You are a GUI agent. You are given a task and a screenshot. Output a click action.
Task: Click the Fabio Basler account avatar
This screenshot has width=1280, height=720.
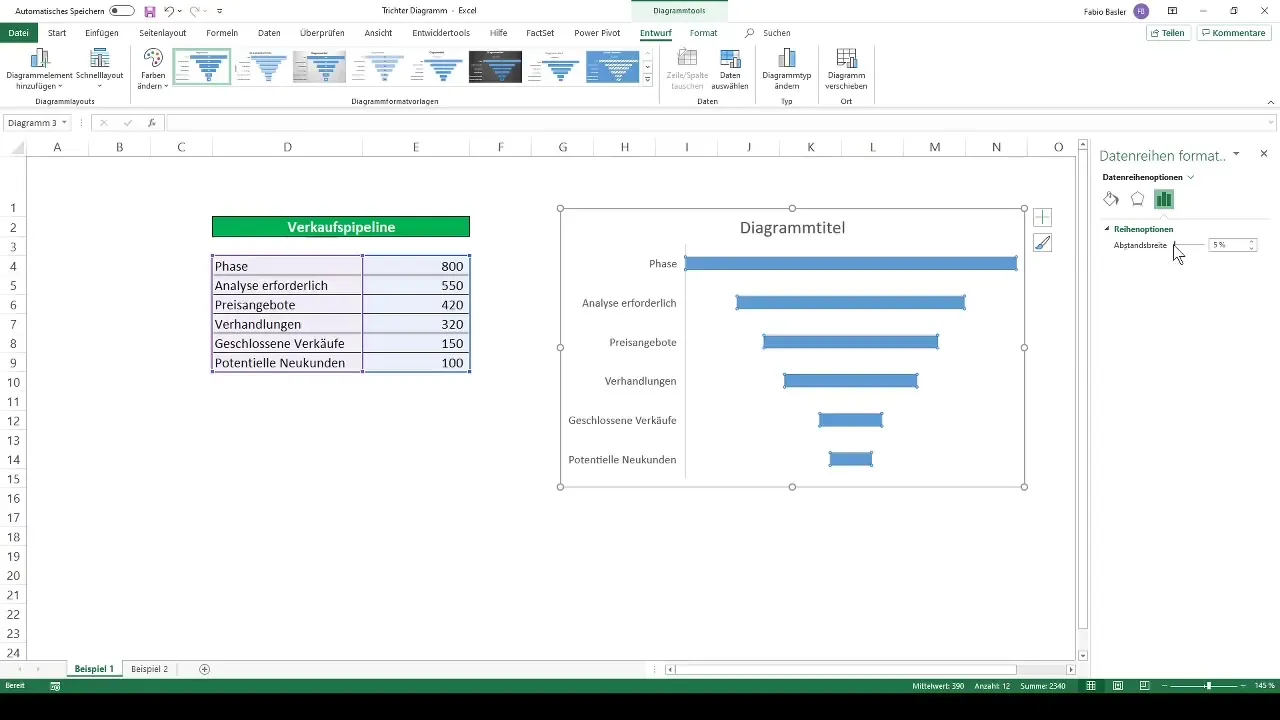tap(1141, 11)
